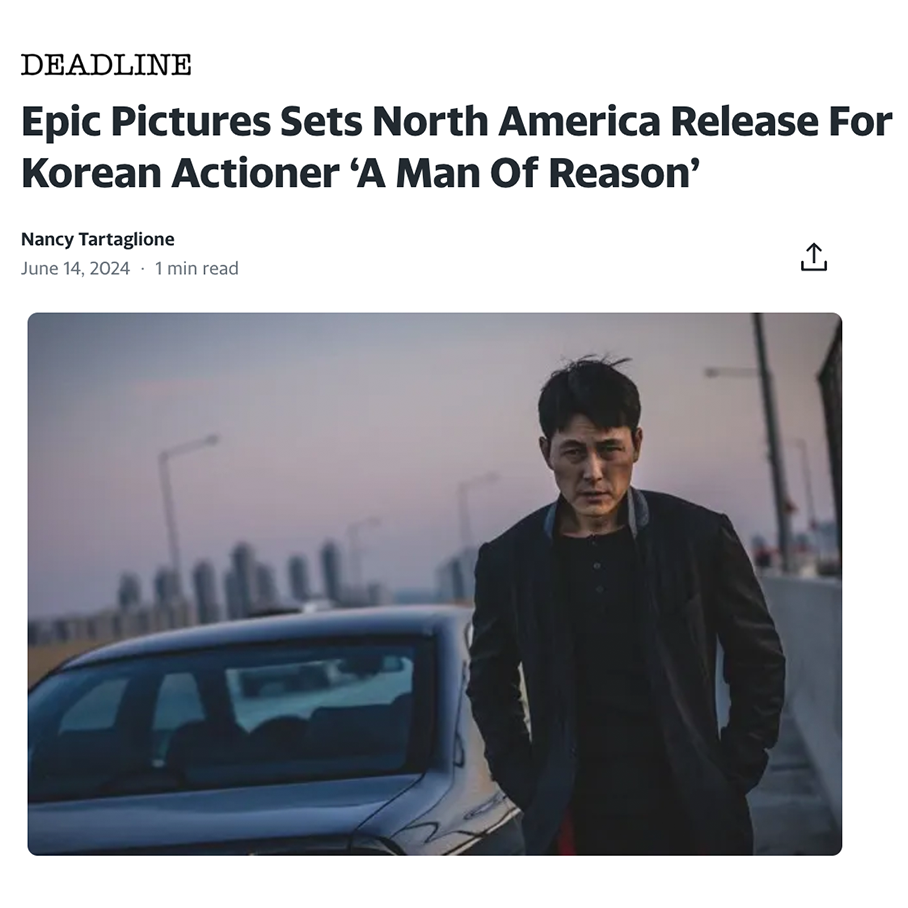Select the June 14, 2024 publish date
The width and height of the screenshot is (908, 908).
[x=75, y=269]
